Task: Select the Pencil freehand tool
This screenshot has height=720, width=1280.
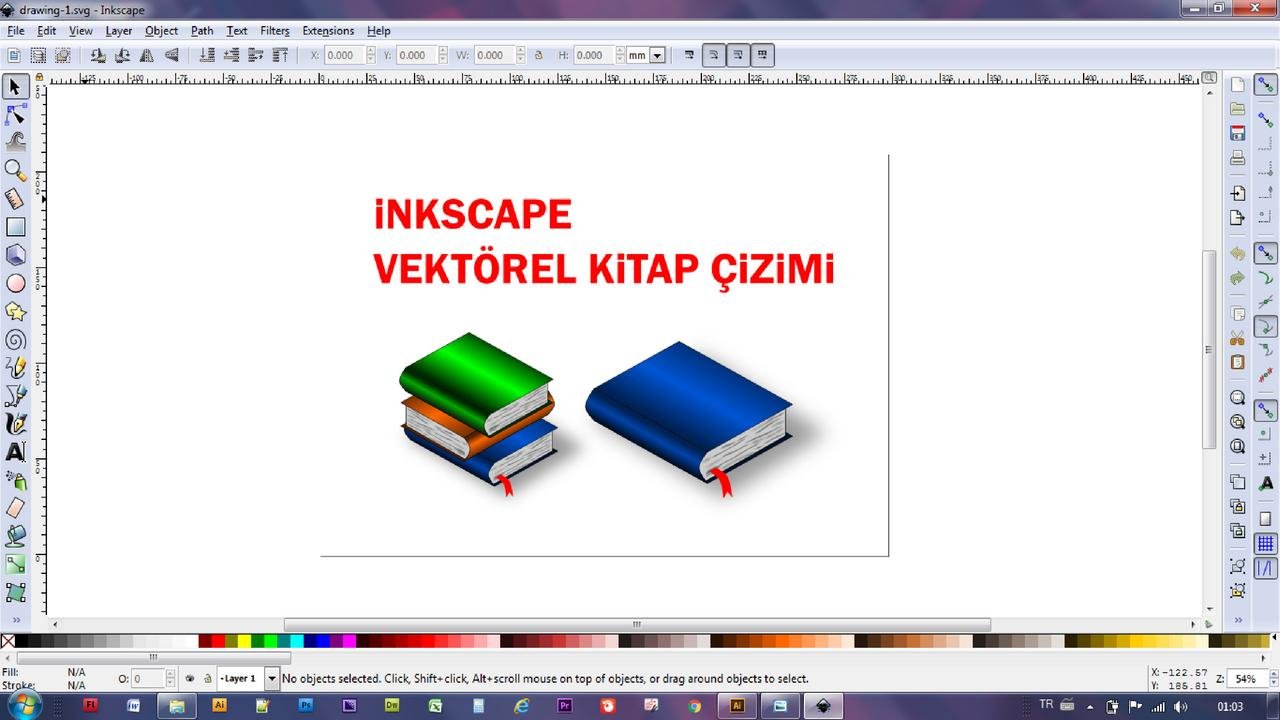Action: click(x=15, y=368)
